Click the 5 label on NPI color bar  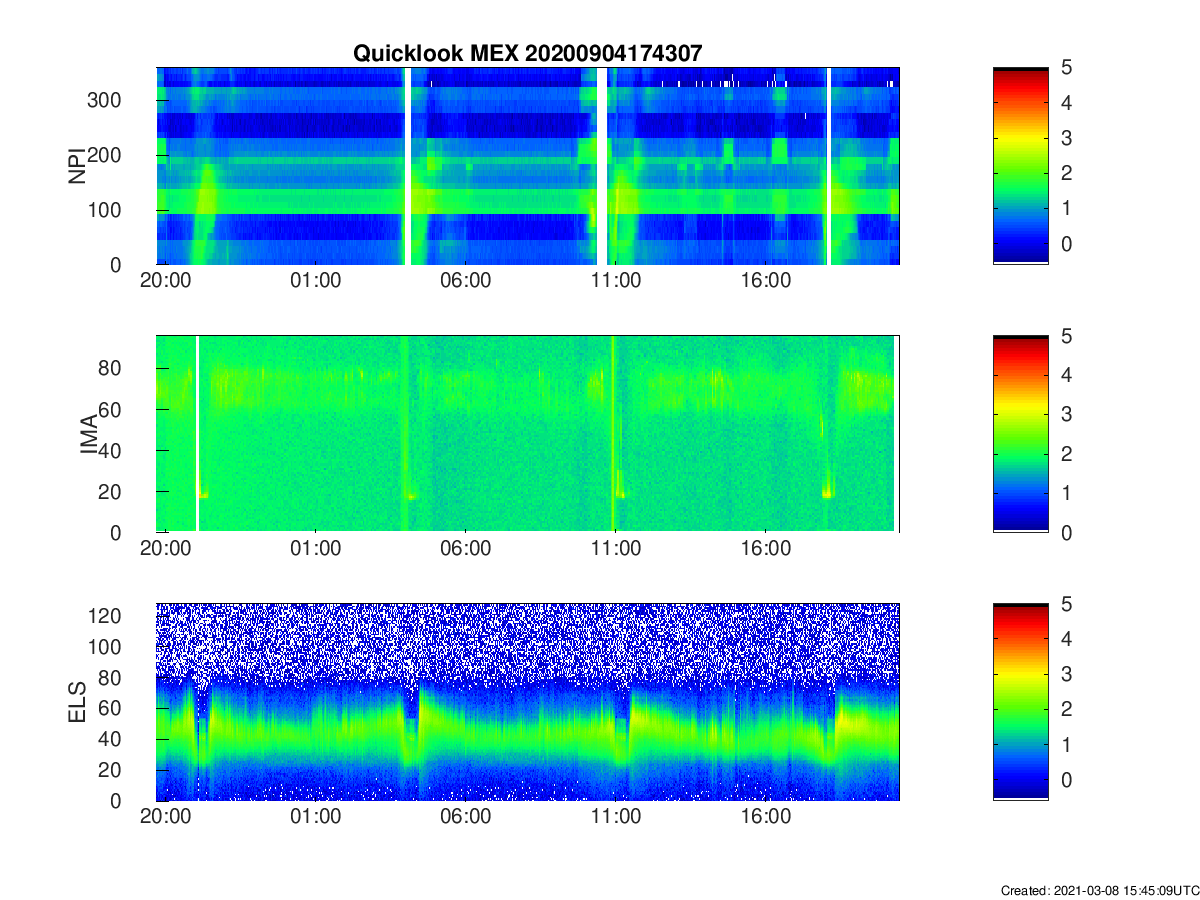click(x=1066, y=68)
